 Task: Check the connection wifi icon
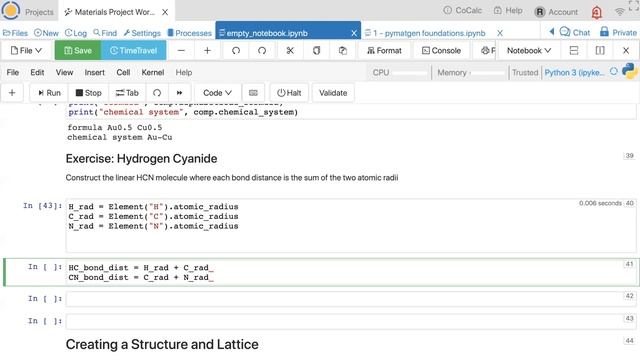(x=619, y=12)
